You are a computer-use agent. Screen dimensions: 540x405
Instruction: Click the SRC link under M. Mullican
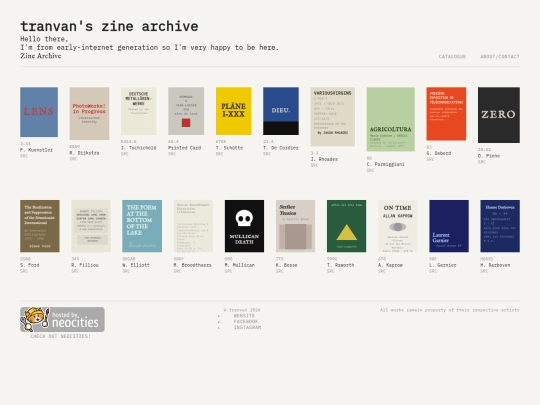tap(228, 271)
